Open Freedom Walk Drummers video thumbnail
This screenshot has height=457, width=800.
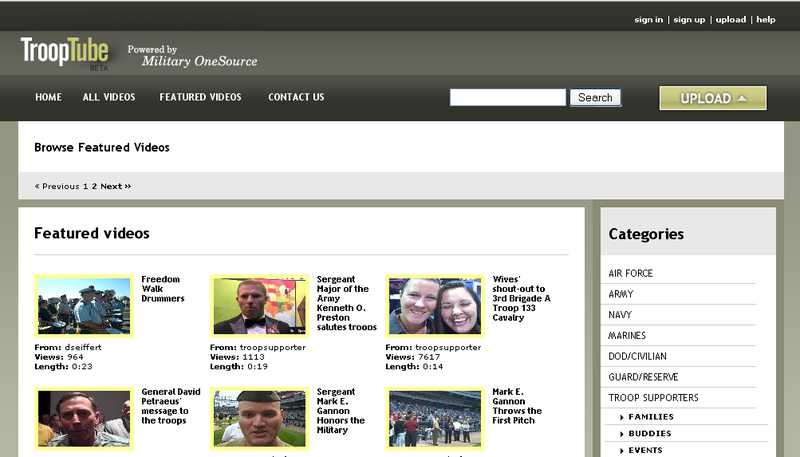[x=84, y=306]
